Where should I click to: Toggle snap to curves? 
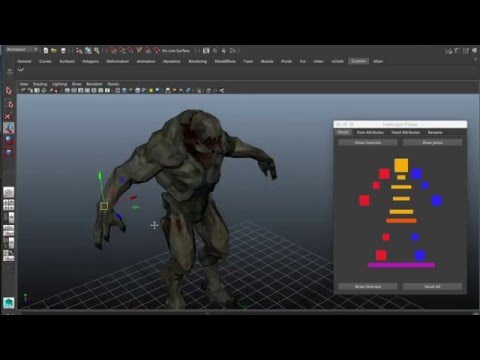coord(122,51)
